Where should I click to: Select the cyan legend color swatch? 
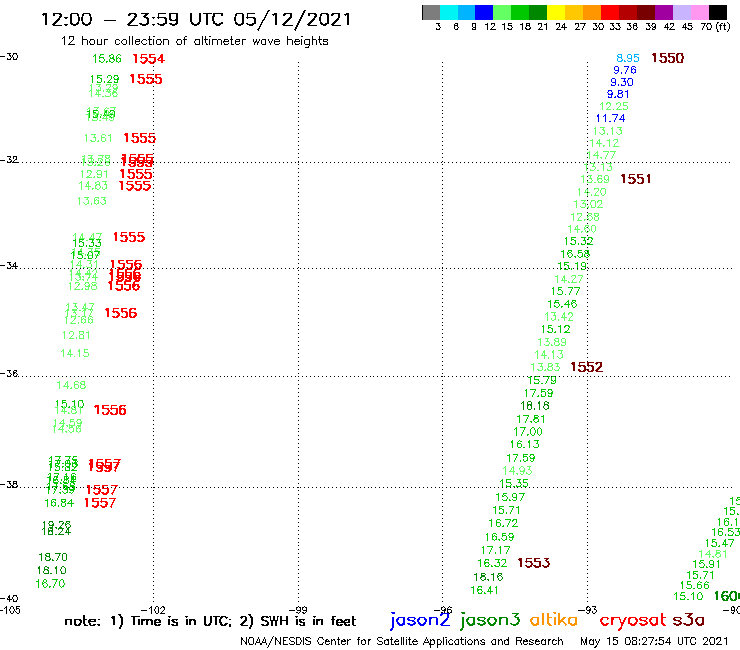click(x=449, y=12)
